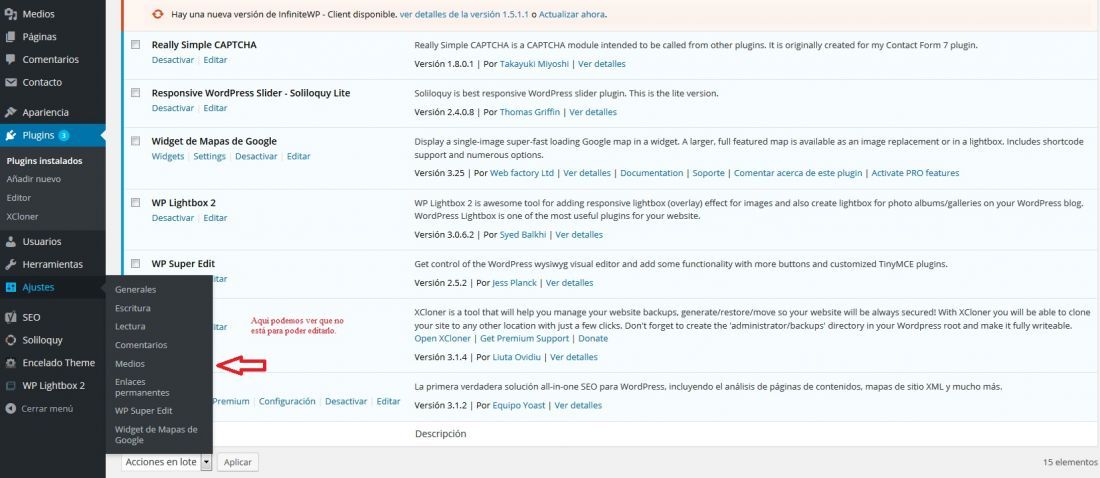Open the SEO plugin Configuración link

[287, 401]
